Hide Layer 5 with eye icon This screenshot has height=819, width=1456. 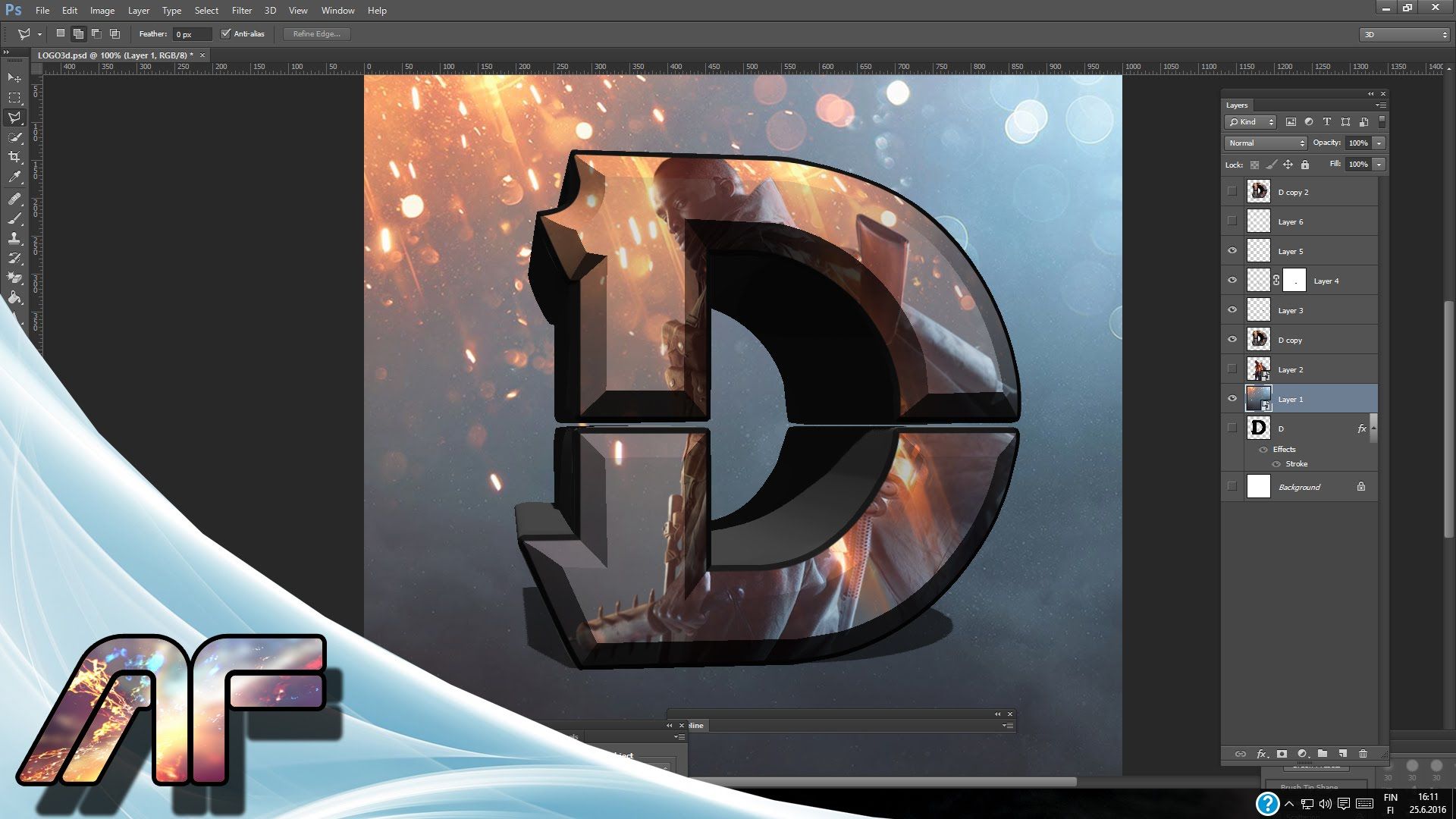click(1232, 251)
